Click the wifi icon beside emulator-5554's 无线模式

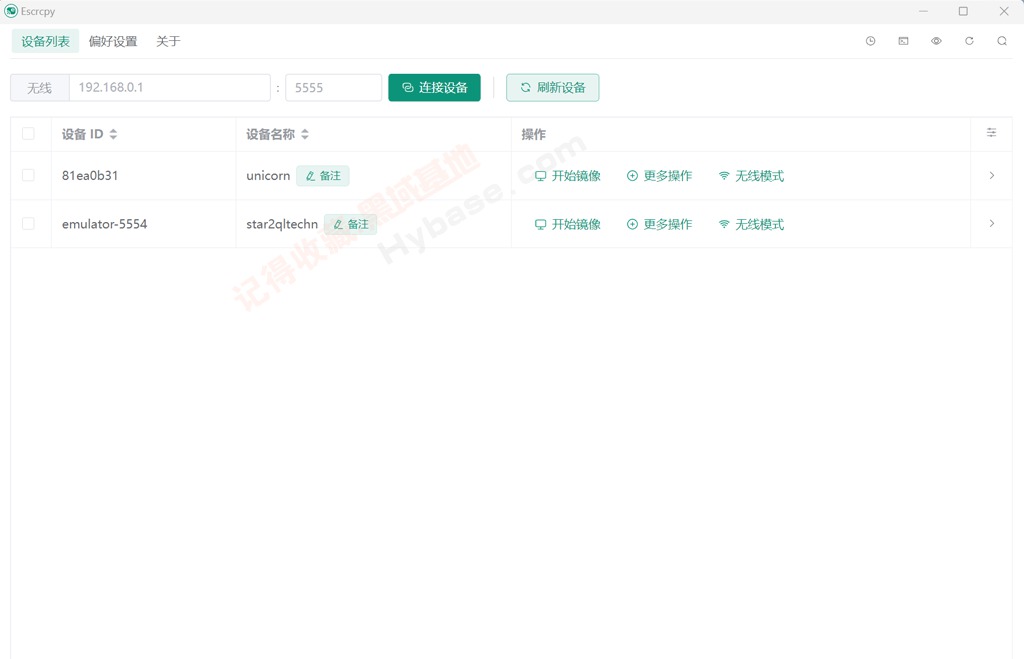coord(723,224)
